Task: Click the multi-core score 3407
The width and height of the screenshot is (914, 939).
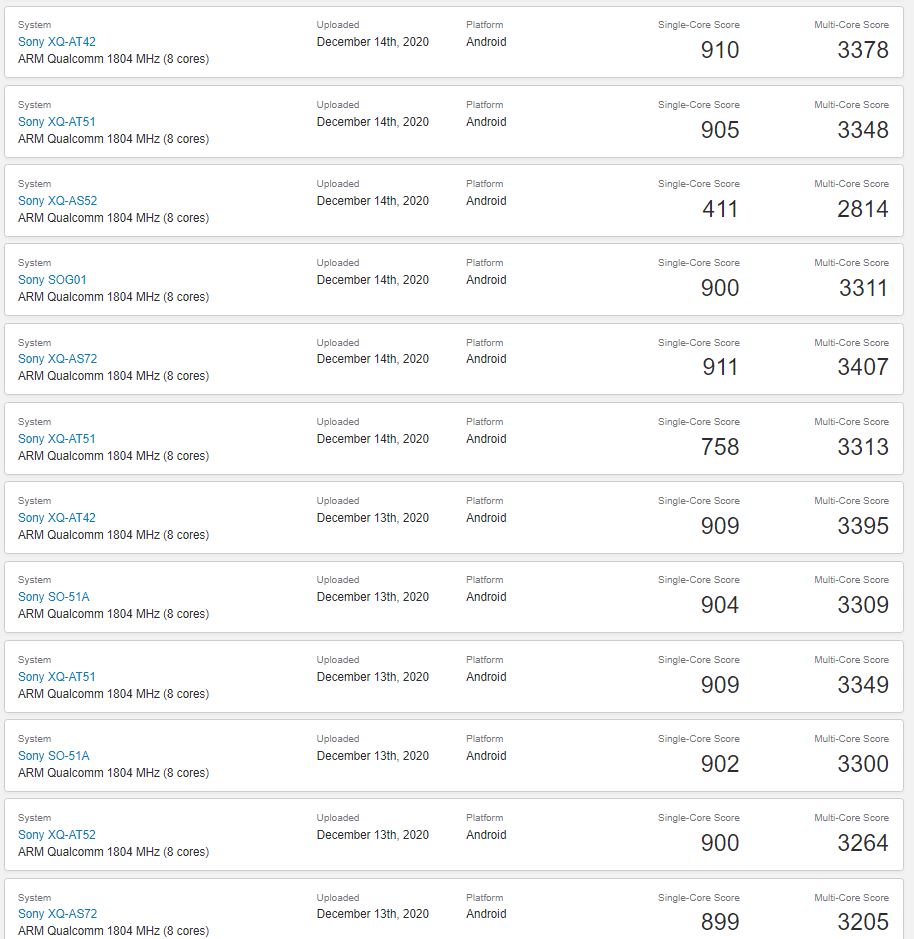Action: tap(862, 367)
